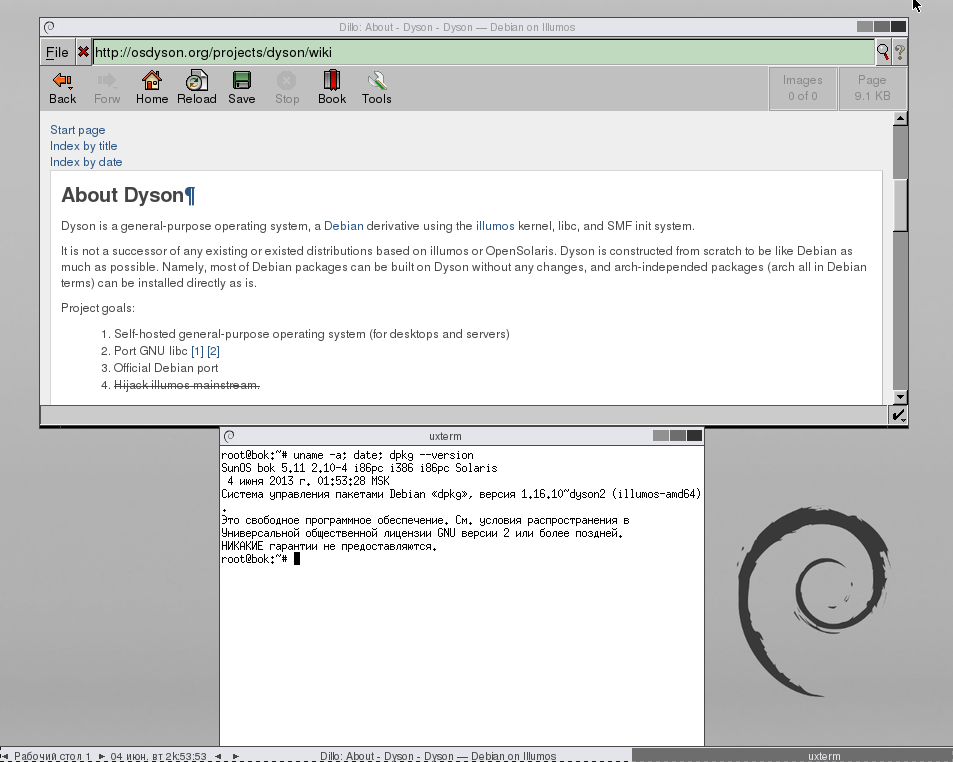Click the bug meter checkmark icon
This screenshot has height=762, width=953.
click(898, 415)
